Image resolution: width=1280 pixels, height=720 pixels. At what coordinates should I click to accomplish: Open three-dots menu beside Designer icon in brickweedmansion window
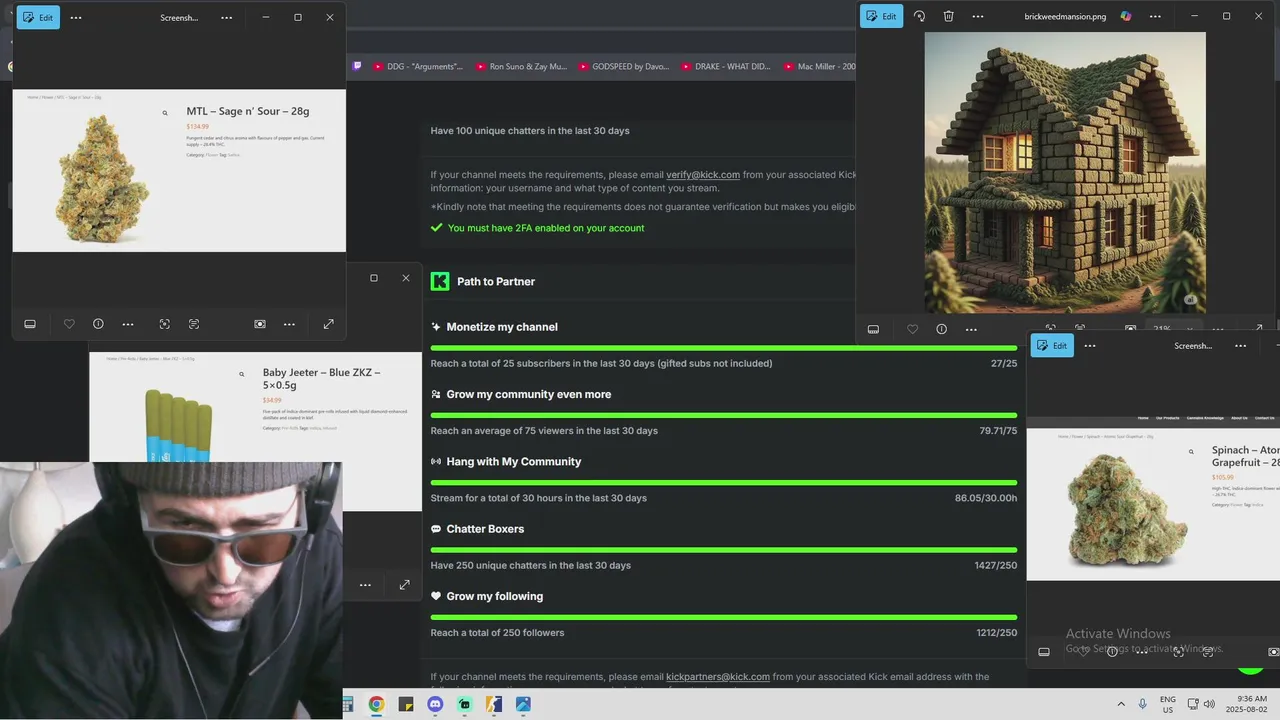click(1155, 16)
